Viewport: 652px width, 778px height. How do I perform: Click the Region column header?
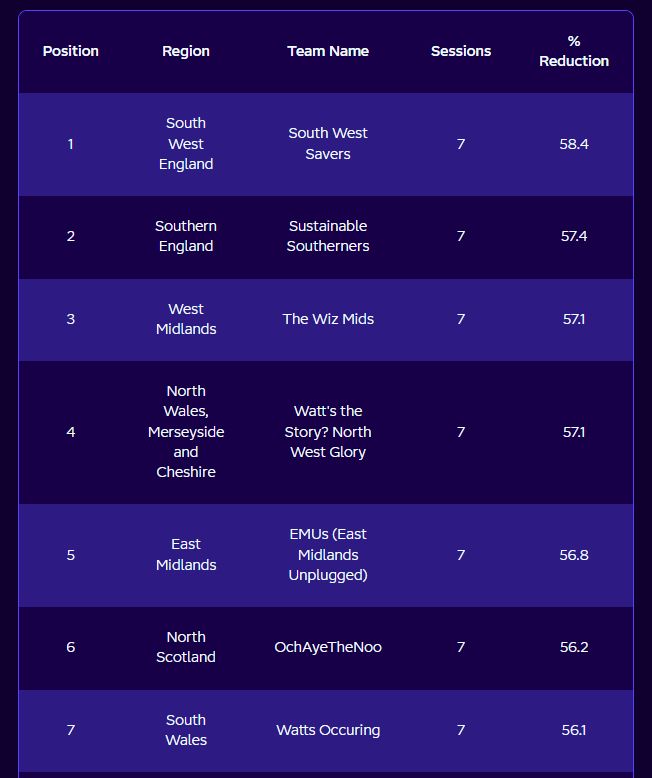point(186,51)
